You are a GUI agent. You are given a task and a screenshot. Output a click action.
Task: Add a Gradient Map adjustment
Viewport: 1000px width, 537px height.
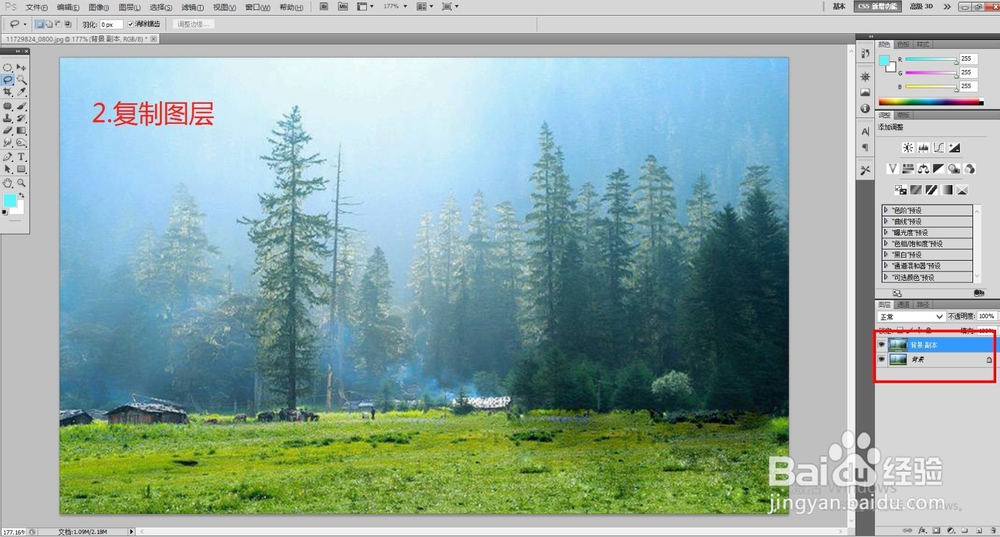[x=946, y=189]
